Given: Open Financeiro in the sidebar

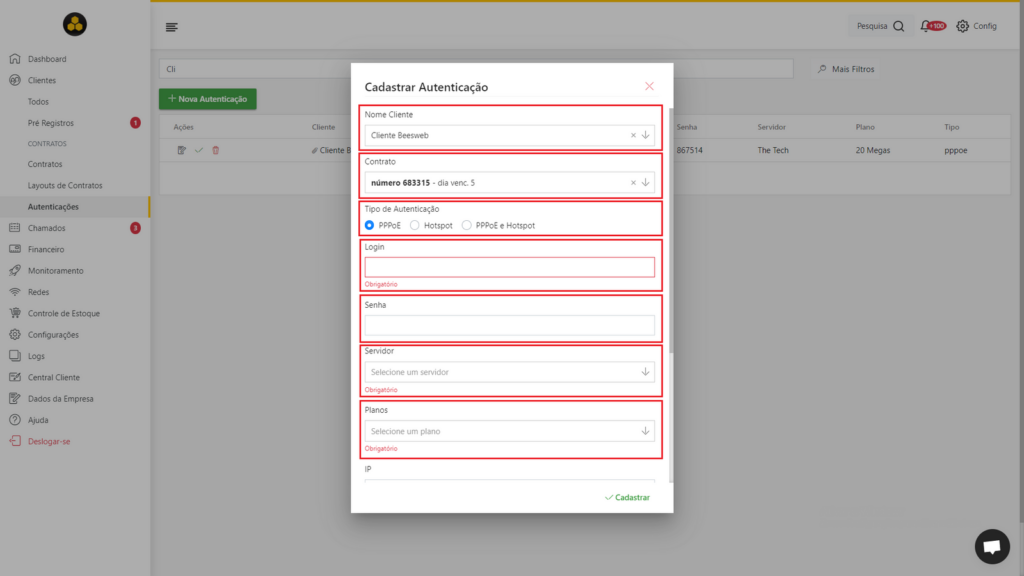Looking at the screenshot, I should click(46, 249).
